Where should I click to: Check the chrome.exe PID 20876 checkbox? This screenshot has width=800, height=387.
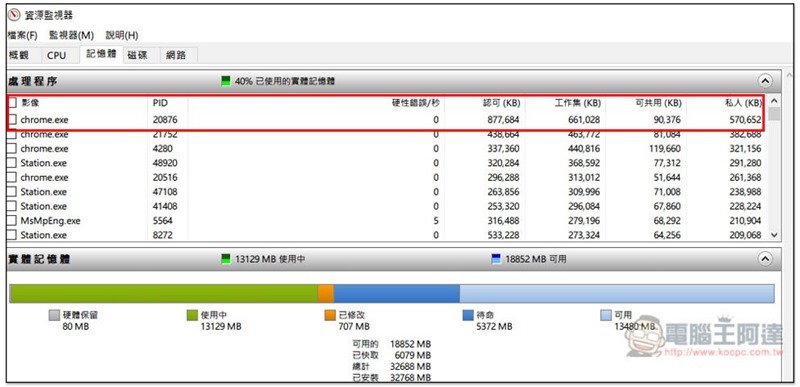(12, 120)
